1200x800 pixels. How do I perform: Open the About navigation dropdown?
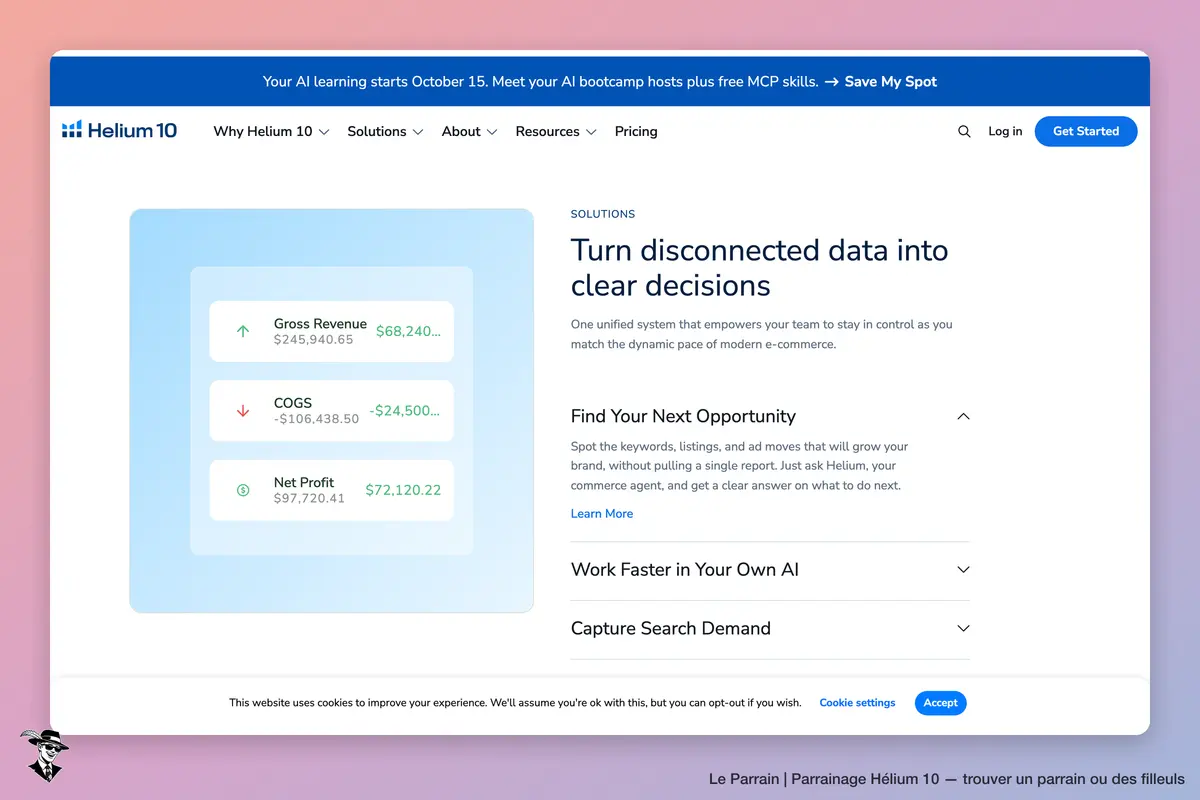[469, 131]
